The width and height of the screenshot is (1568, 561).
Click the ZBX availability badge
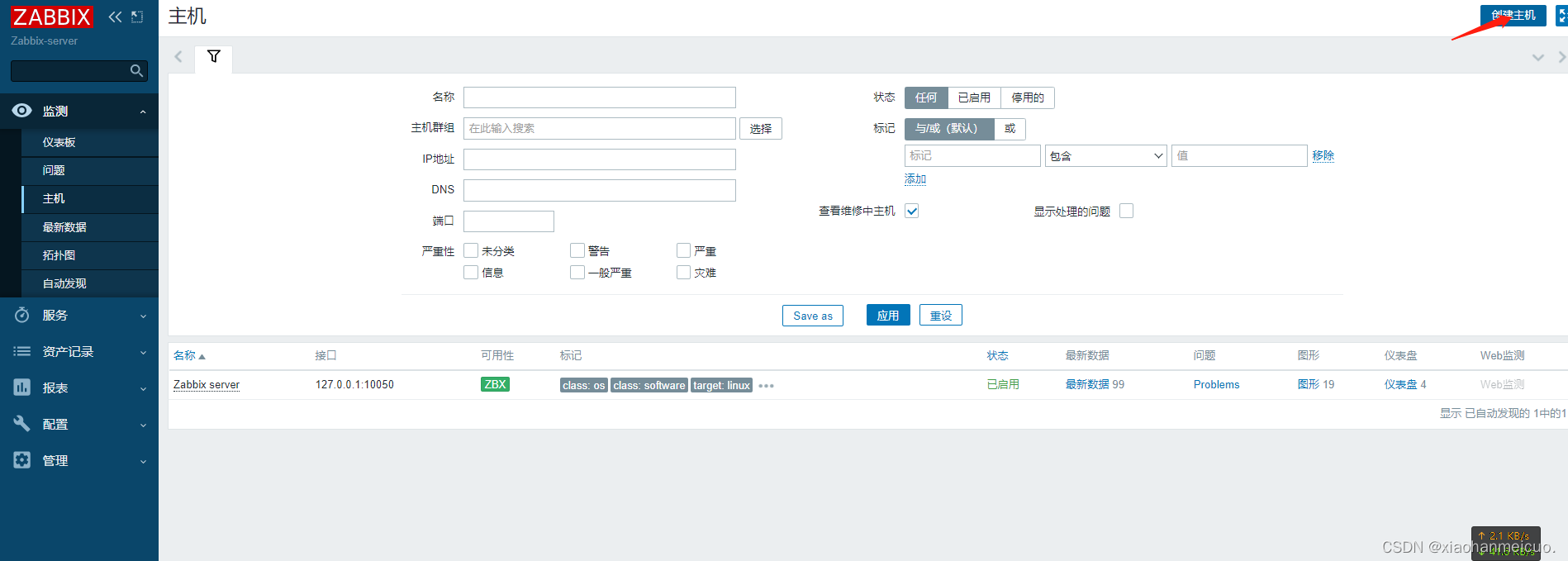(495, 384)
